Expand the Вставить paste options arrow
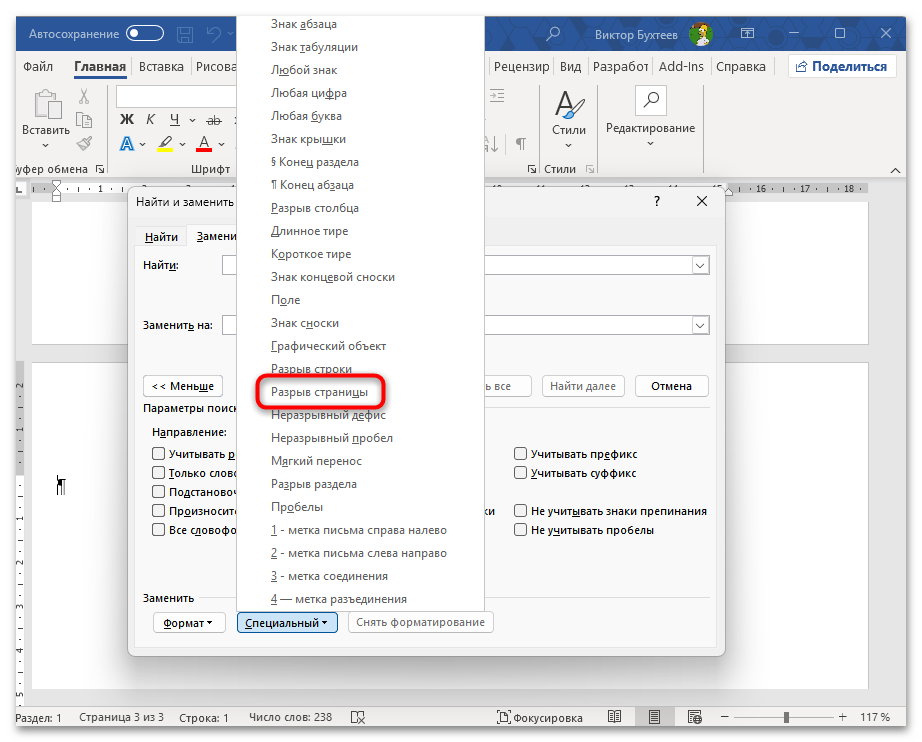922x742 pixels. coord(46,145)
